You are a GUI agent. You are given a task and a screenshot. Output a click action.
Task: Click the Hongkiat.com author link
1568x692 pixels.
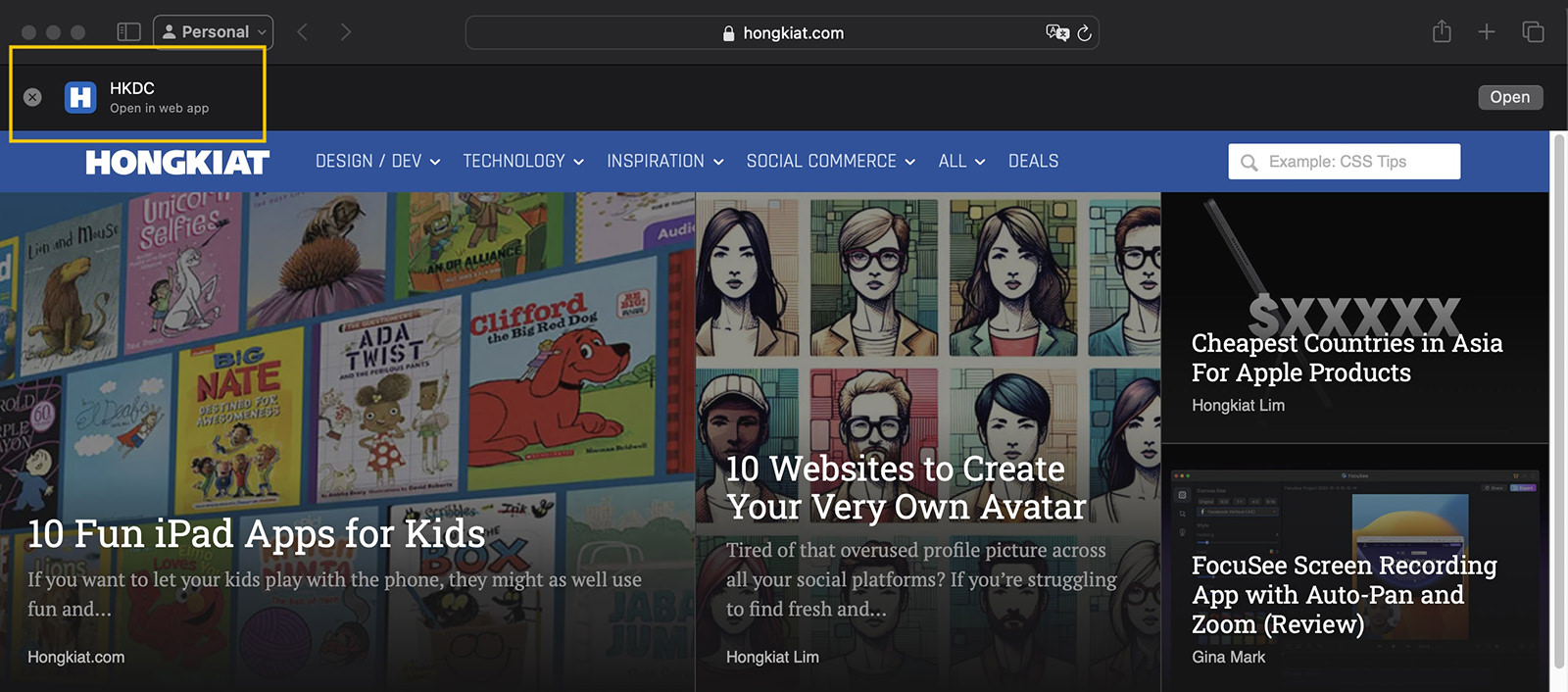click(76, 657)
